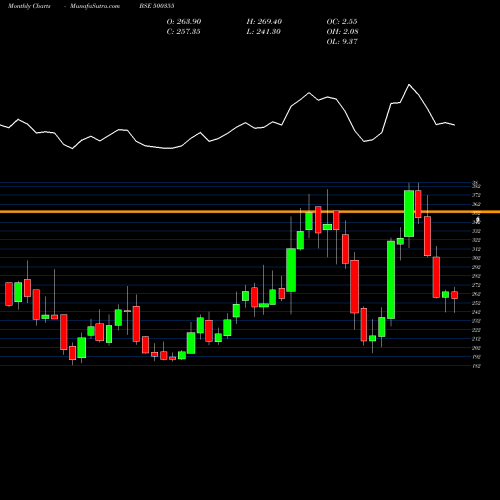
Task: Click the 252 price axis label
Action: (x=476, y=303)
